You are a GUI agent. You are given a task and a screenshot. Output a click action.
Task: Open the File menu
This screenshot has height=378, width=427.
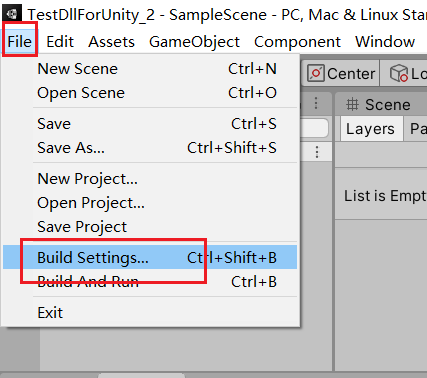[x=19, y=42]
